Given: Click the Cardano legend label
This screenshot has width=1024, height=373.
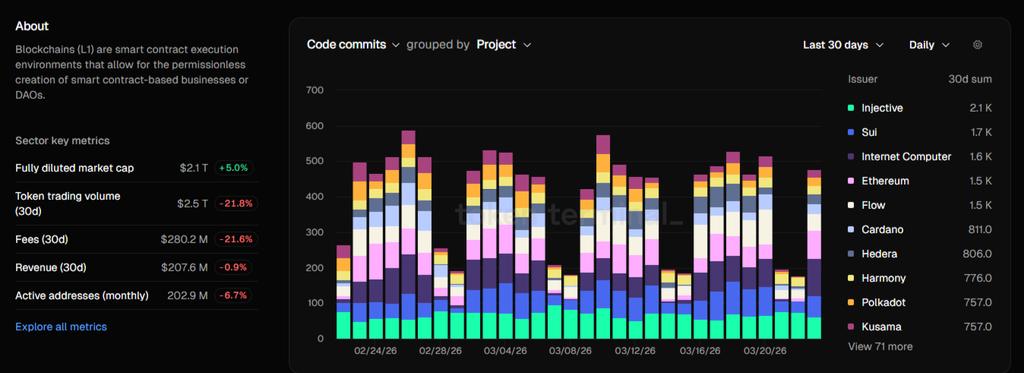Looking at the screenshot, I should 882,230.
